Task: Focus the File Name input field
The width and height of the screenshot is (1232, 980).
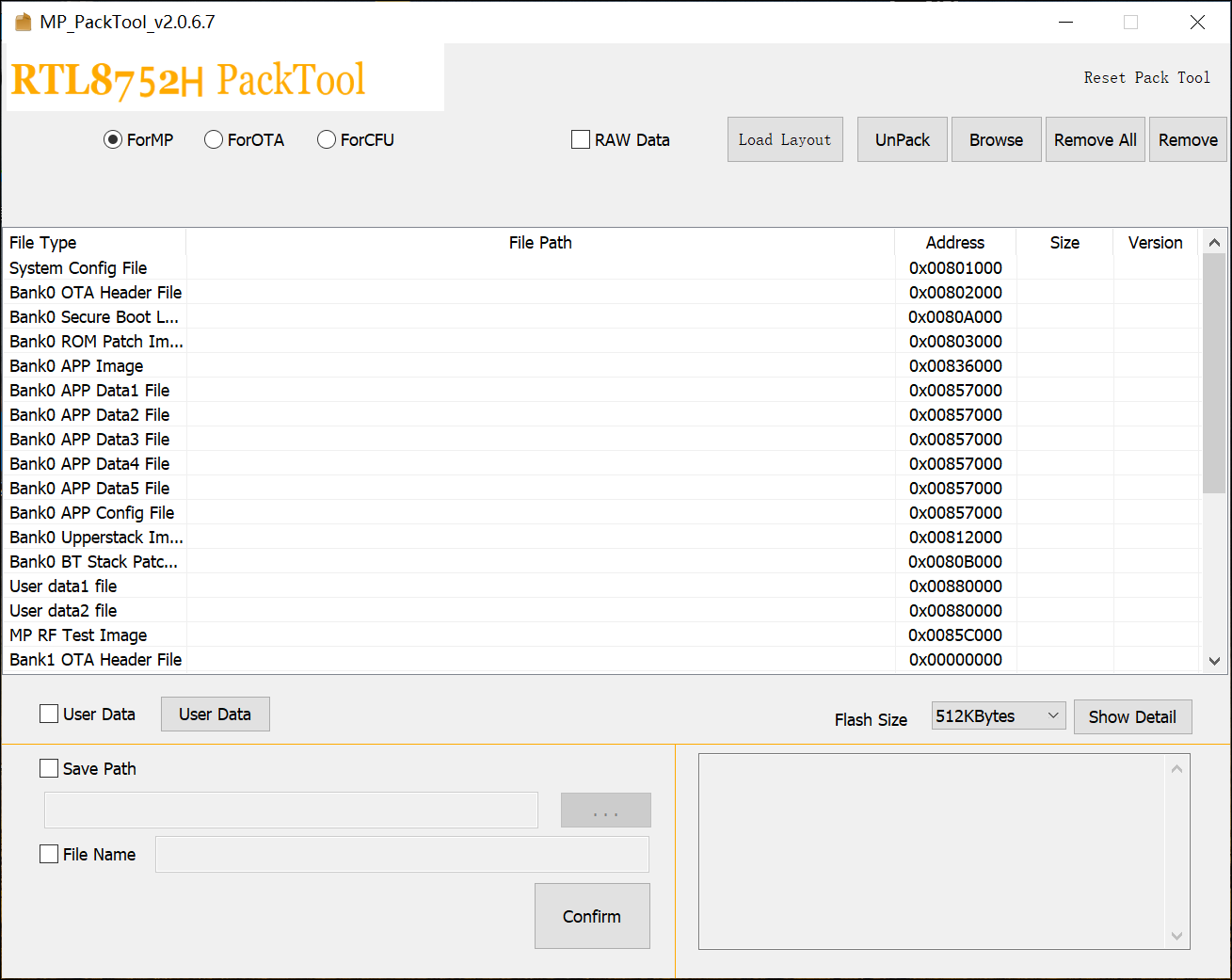Action: pyautogui.click(x=402, y=854)
